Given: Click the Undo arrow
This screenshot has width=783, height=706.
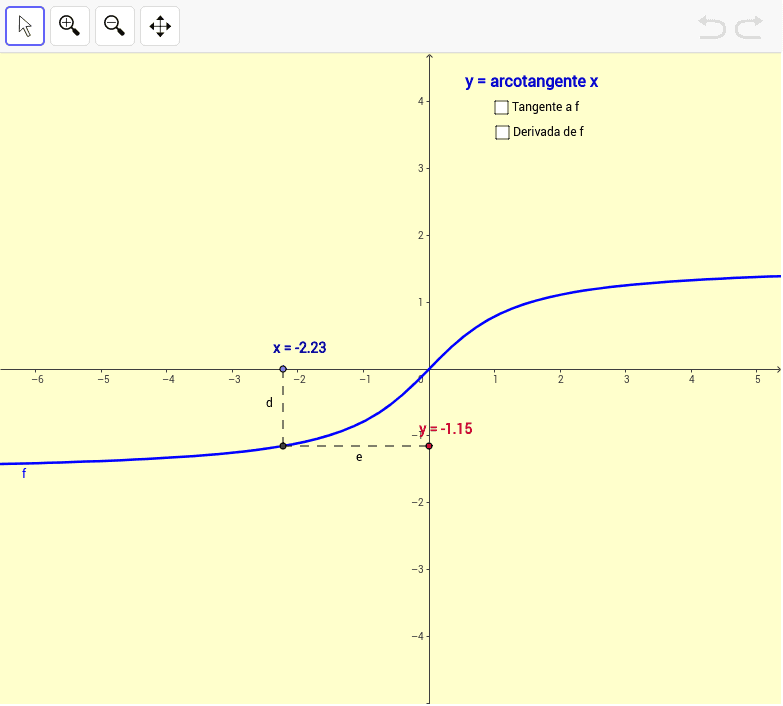Looking at the screenshot, I should click(712, 27).
